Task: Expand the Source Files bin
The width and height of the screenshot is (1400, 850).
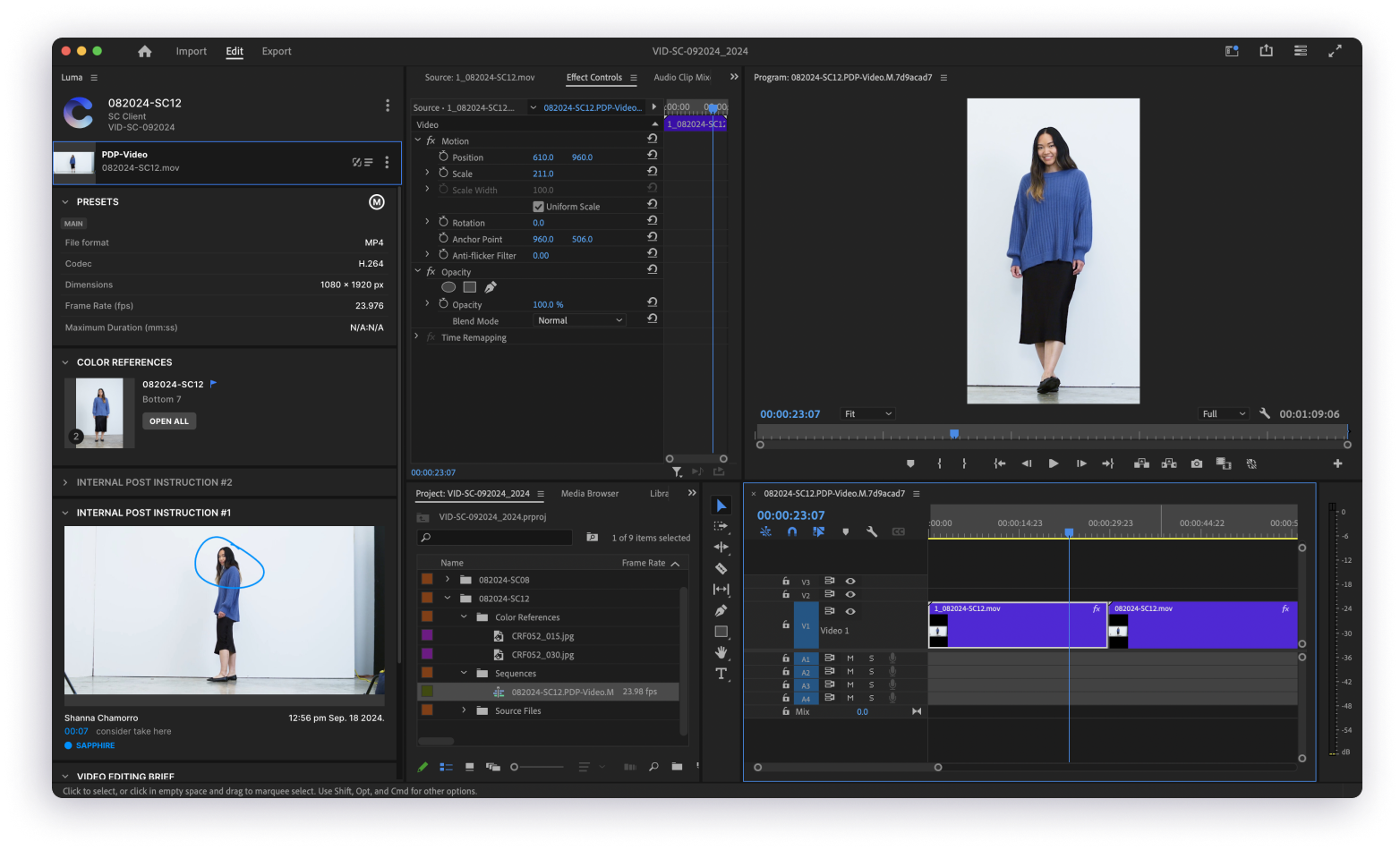Action: (464, 710)
